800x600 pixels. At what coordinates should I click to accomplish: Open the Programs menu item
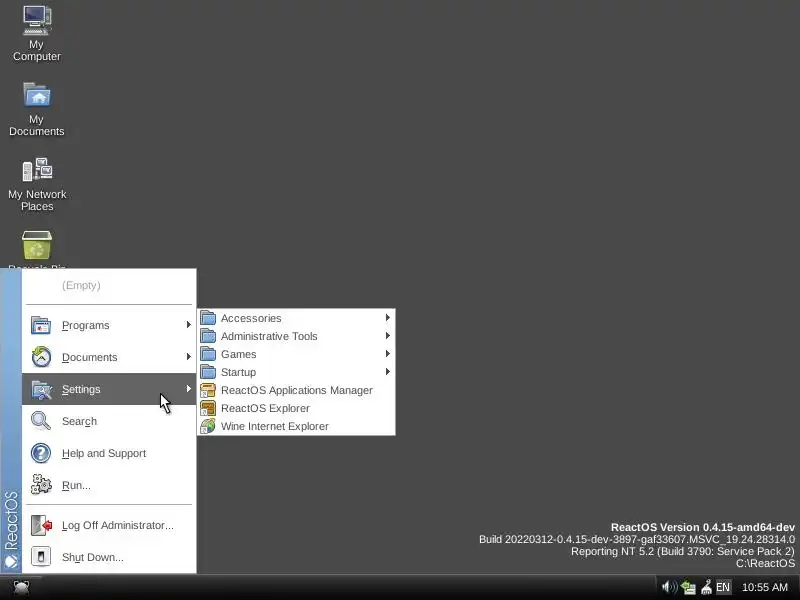point(109,325)
